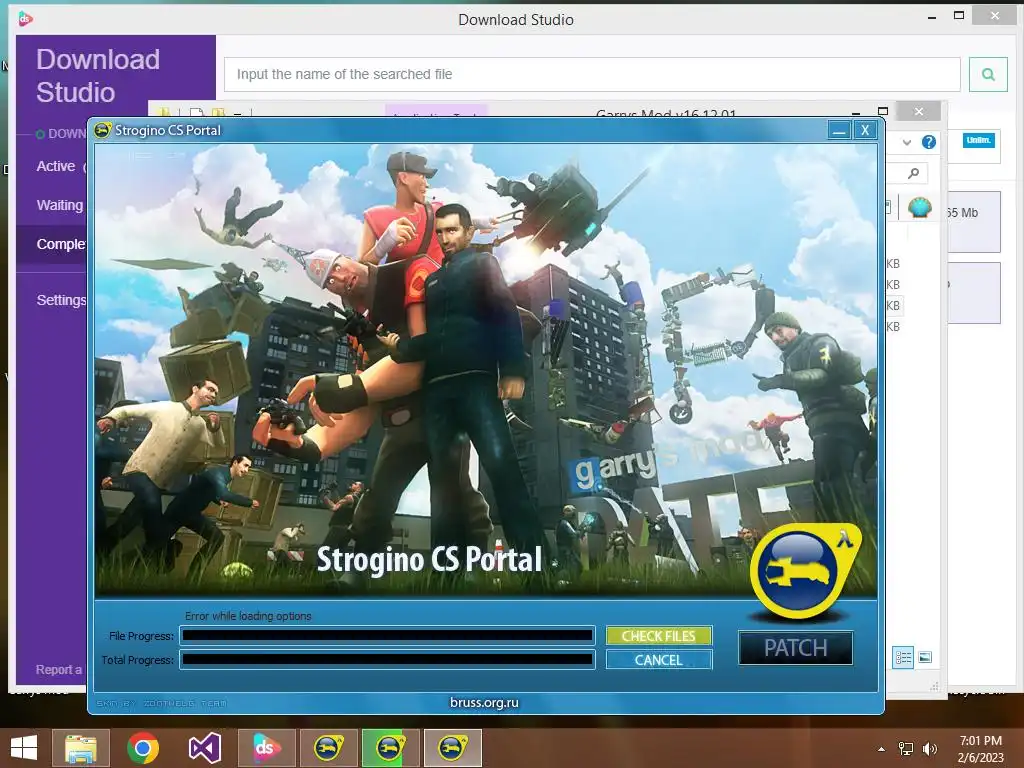
Task: Maximize the Garrys Mod Explorer window
Action: (883, 112)
